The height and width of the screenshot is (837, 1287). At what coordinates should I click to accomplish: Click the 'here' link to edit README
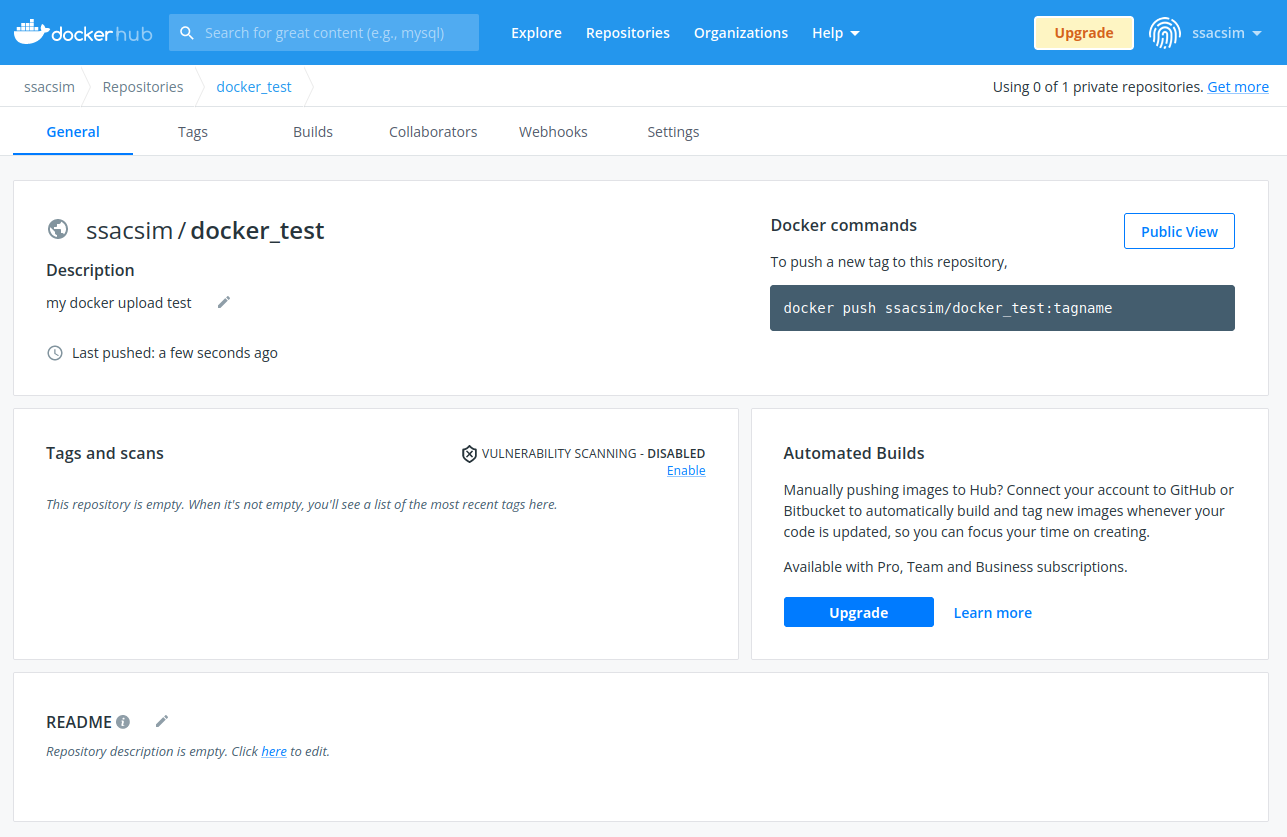pyautogui.click(x=274, y=751)
